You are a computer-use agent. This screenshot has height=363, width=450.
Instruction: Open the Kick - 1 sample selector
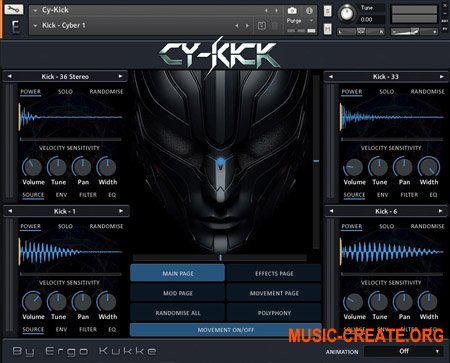(x=65, y=211)
